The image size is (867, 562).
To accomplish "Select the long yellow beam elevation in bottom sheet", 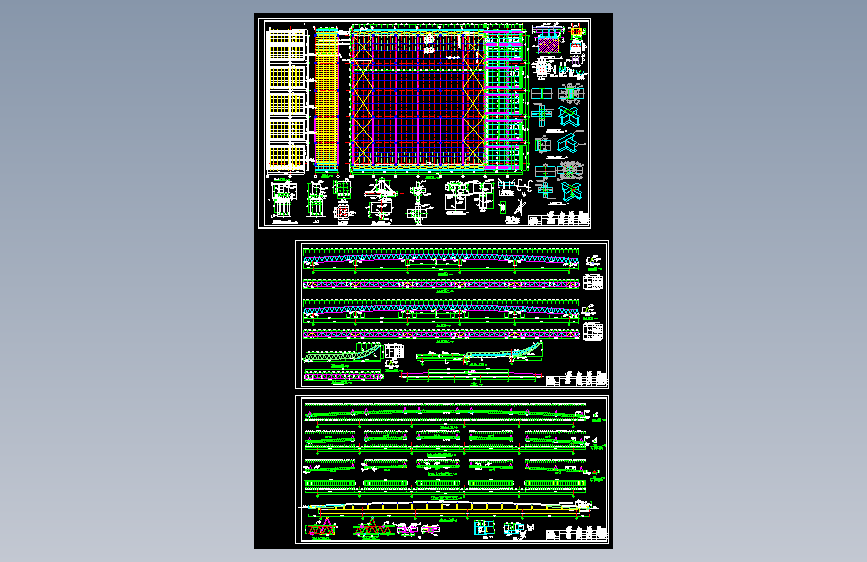I will tap(449, 507).
